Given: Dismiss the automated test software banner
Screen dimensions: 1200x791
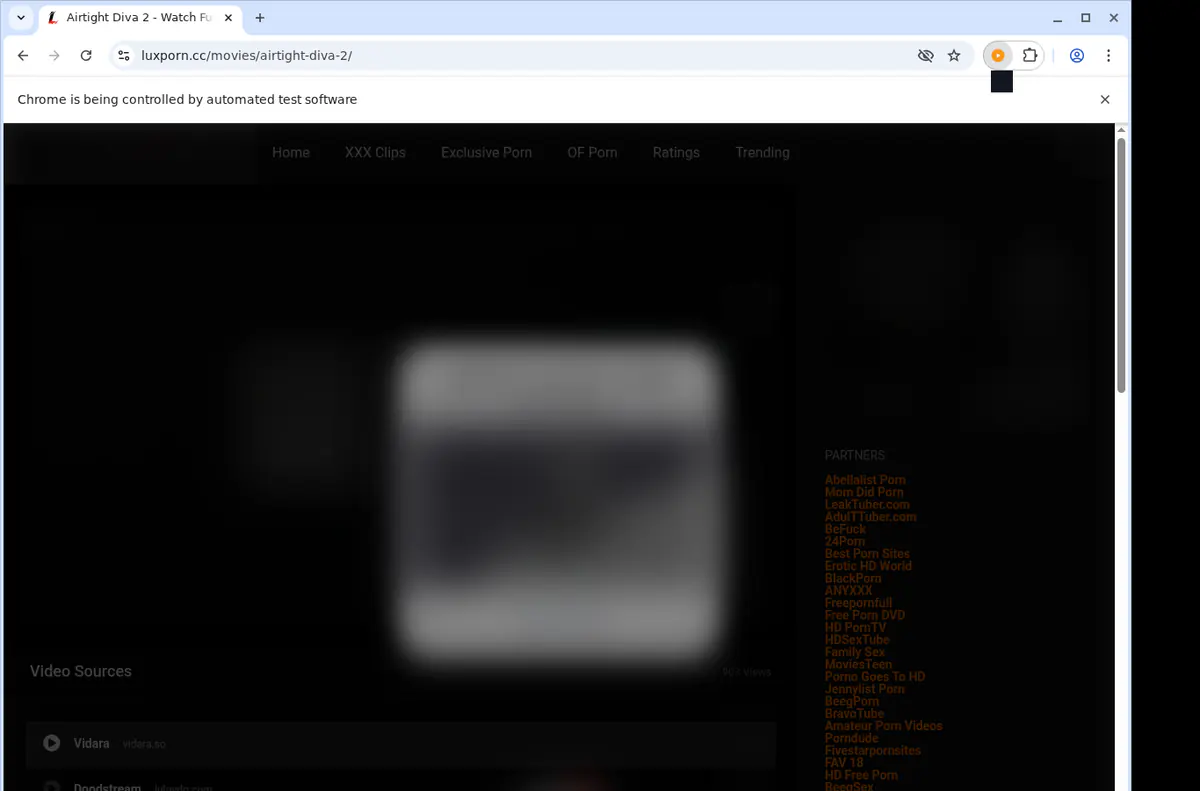Looking at the screenshot, I should pos(1105,99).
